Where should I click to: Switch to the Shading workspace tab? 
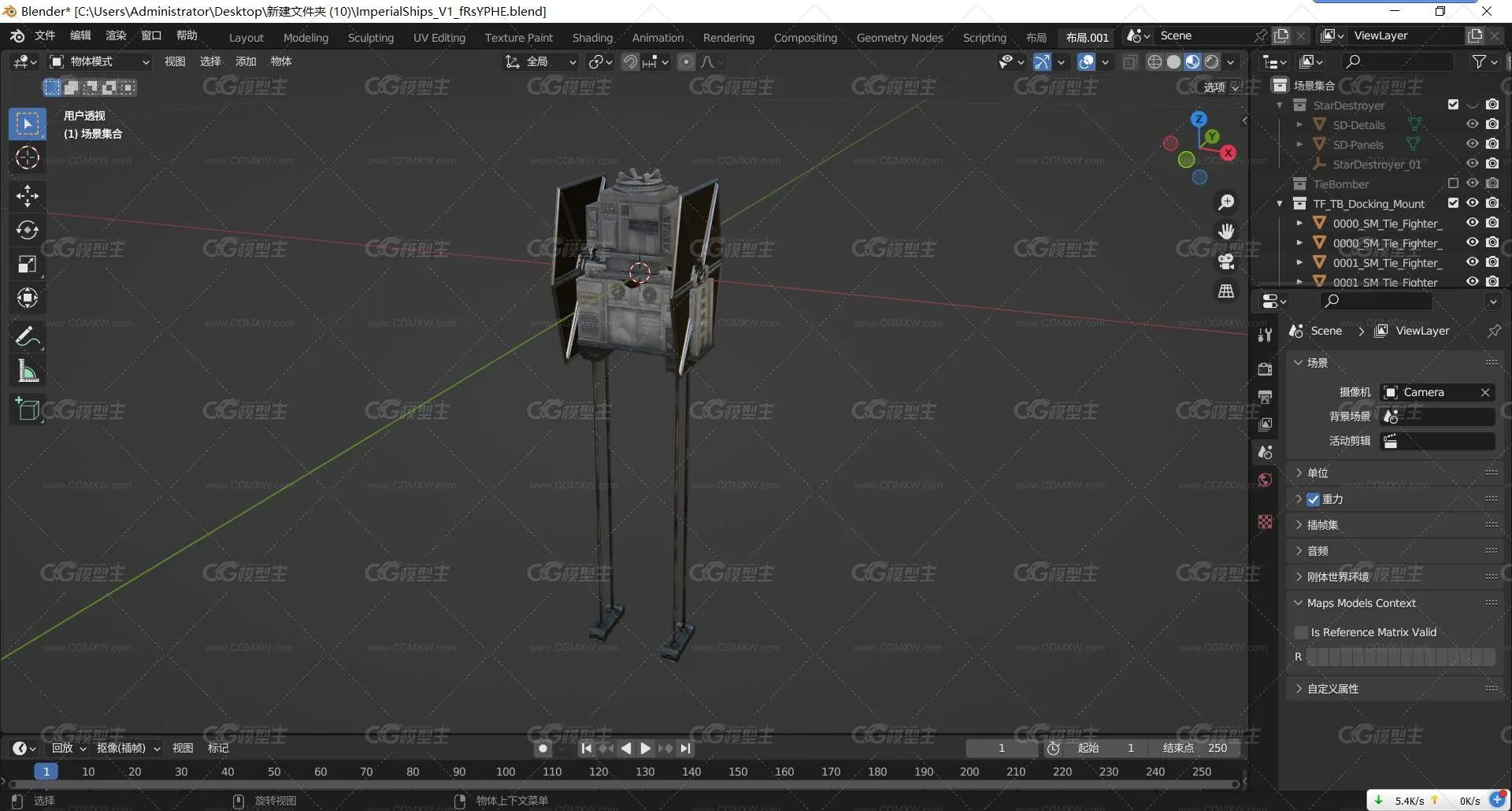(x=592, y=37)
